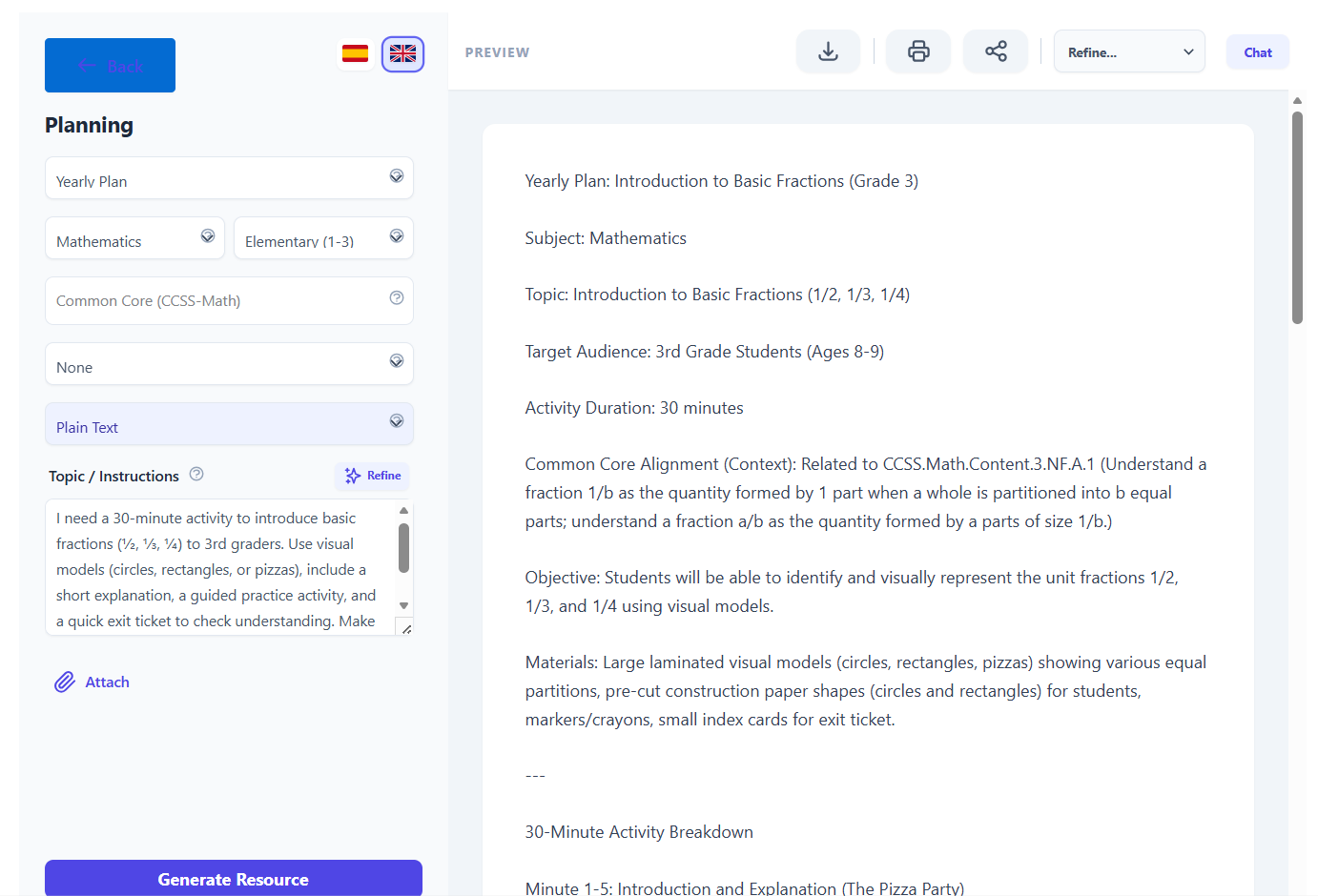The image size is (1318, 896).
Task: Click sparkle Refine button above instructions
Action: tap(373, 476)
